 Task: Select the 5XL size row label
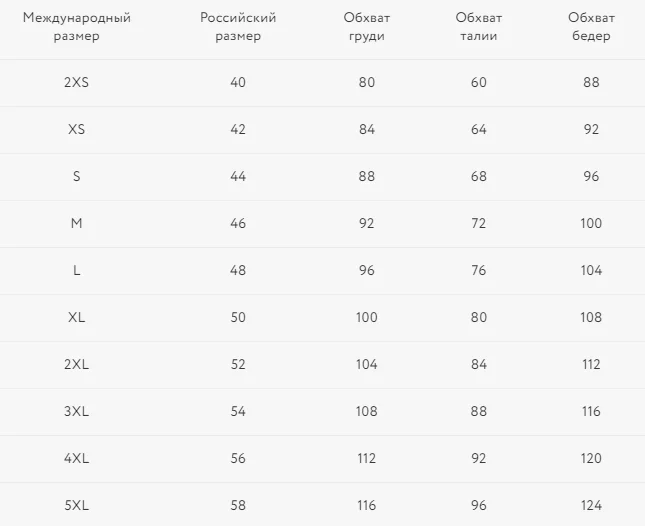pos(77,505)
